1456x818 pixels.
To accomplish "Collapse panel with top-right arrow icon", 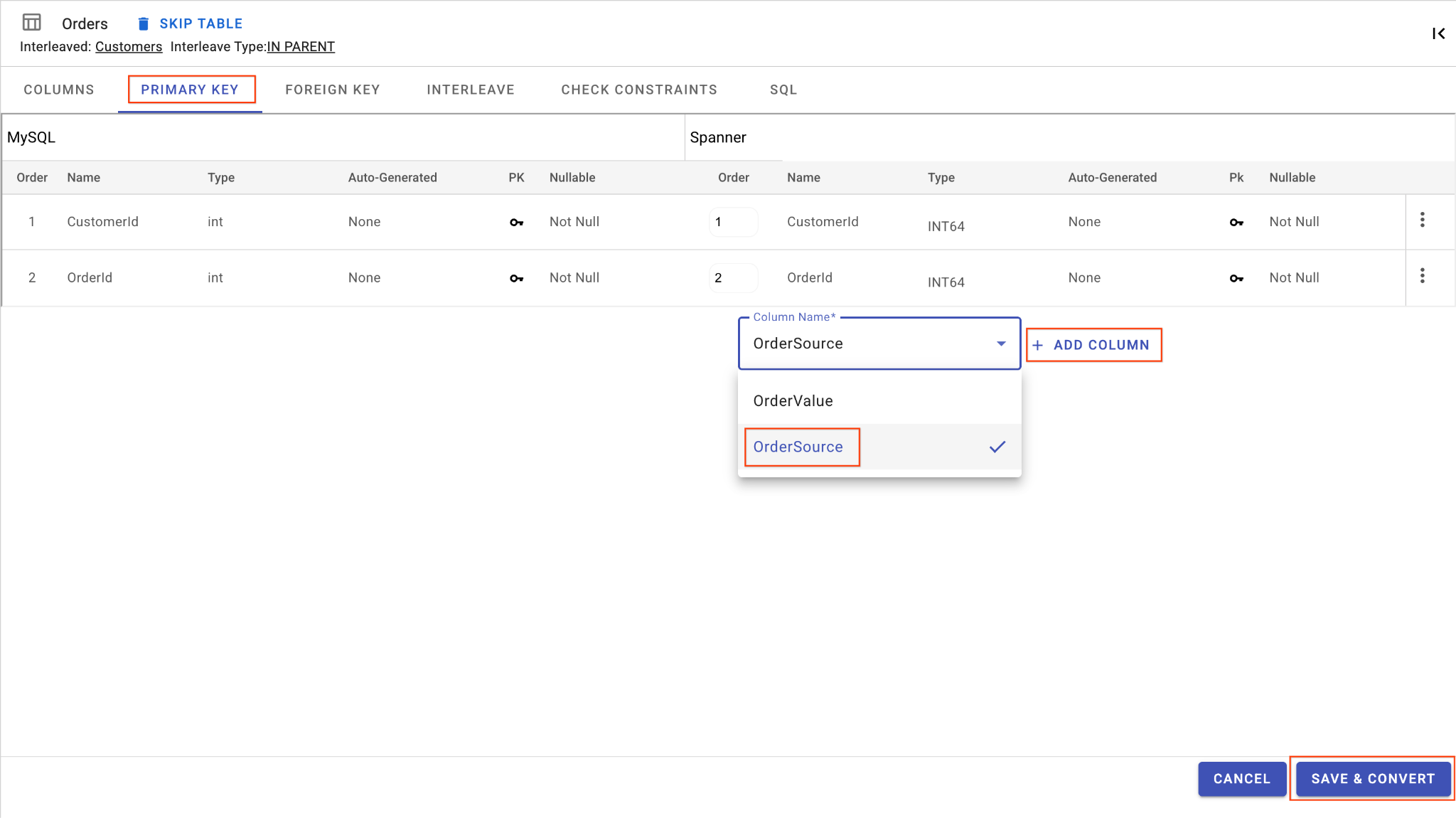I will 1438,33.
